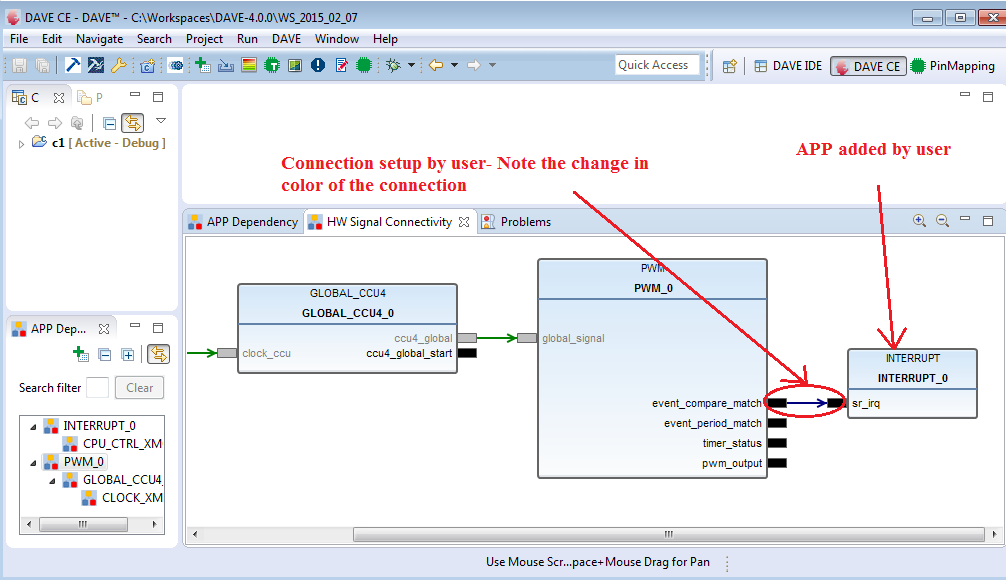Click the Save toolbar icon
The height and width of the screenshot is (580, 1006).
click(x=19, y=65)
